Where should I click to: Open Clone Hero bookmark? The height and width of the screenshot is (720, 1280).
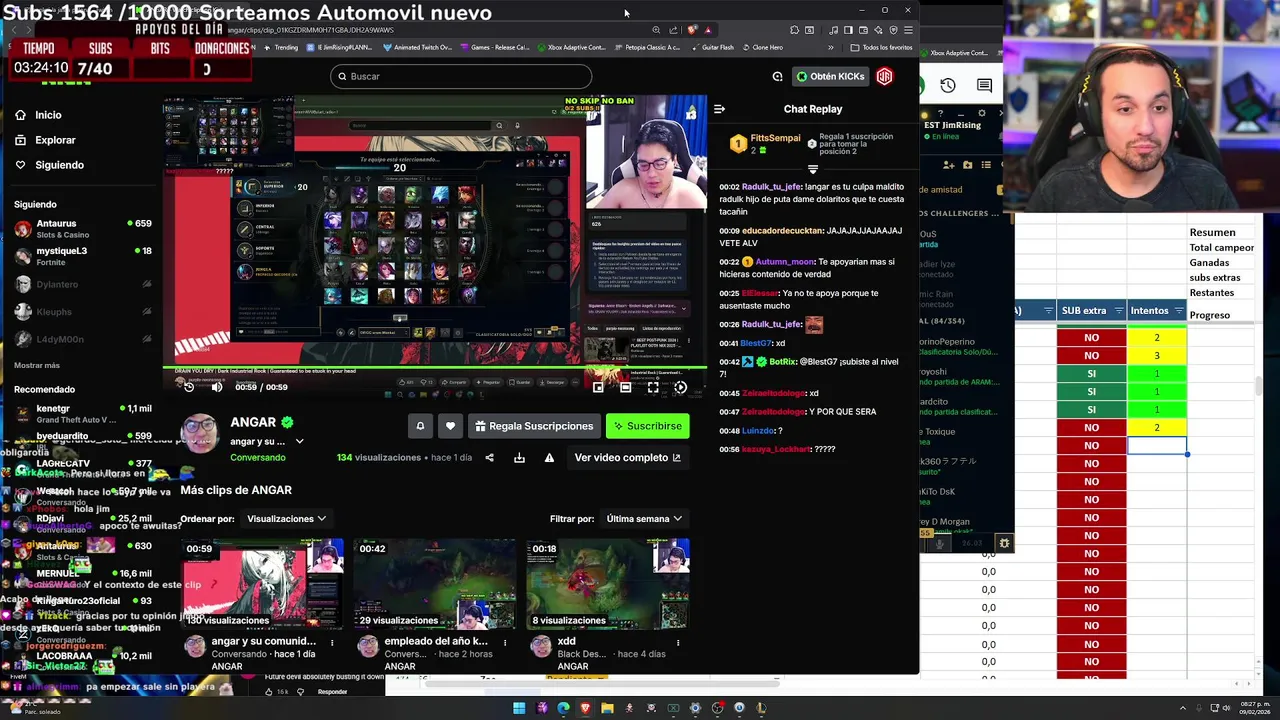coord(761,47)
